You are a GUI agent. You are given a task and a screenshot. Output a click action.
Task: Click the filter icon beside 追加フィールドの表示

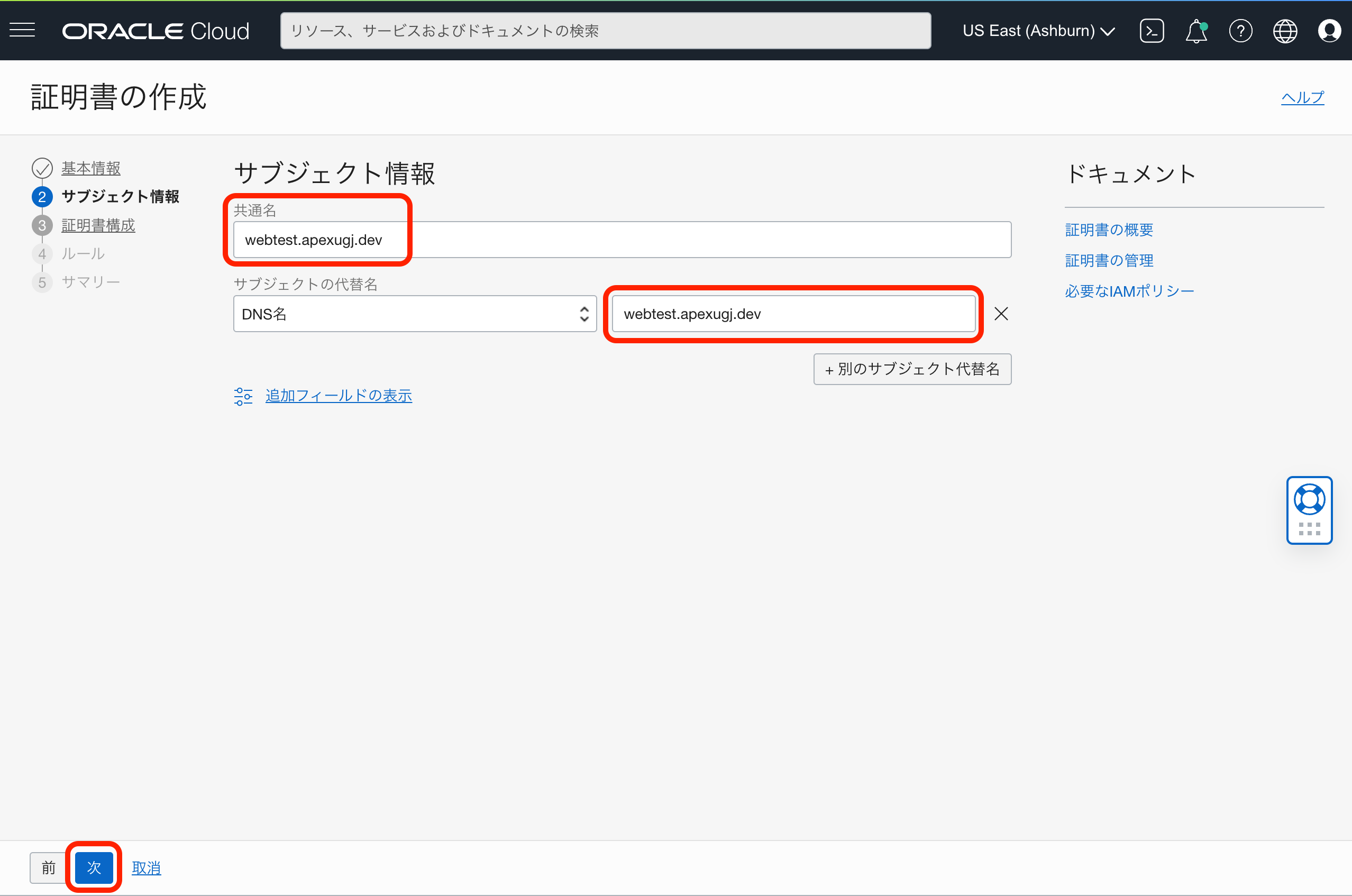pyautogui.click(x=243, y=396)
